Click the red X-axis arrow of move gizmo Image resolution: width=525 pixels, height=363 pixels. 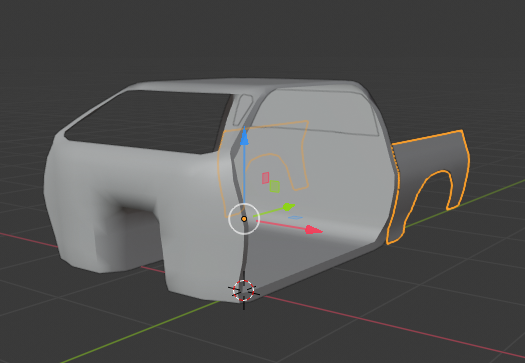pos(313,230)
